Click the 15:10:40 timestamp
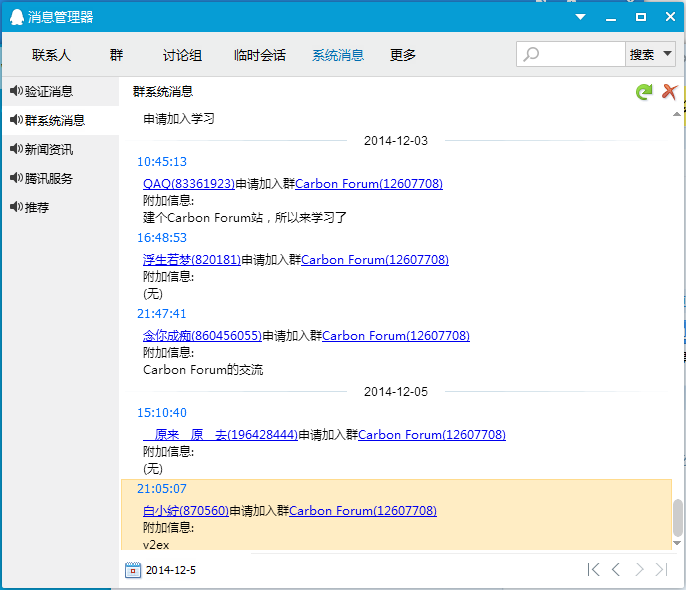Image resolution: width=686 pixels, height=590 pixels. coord(162,413)
